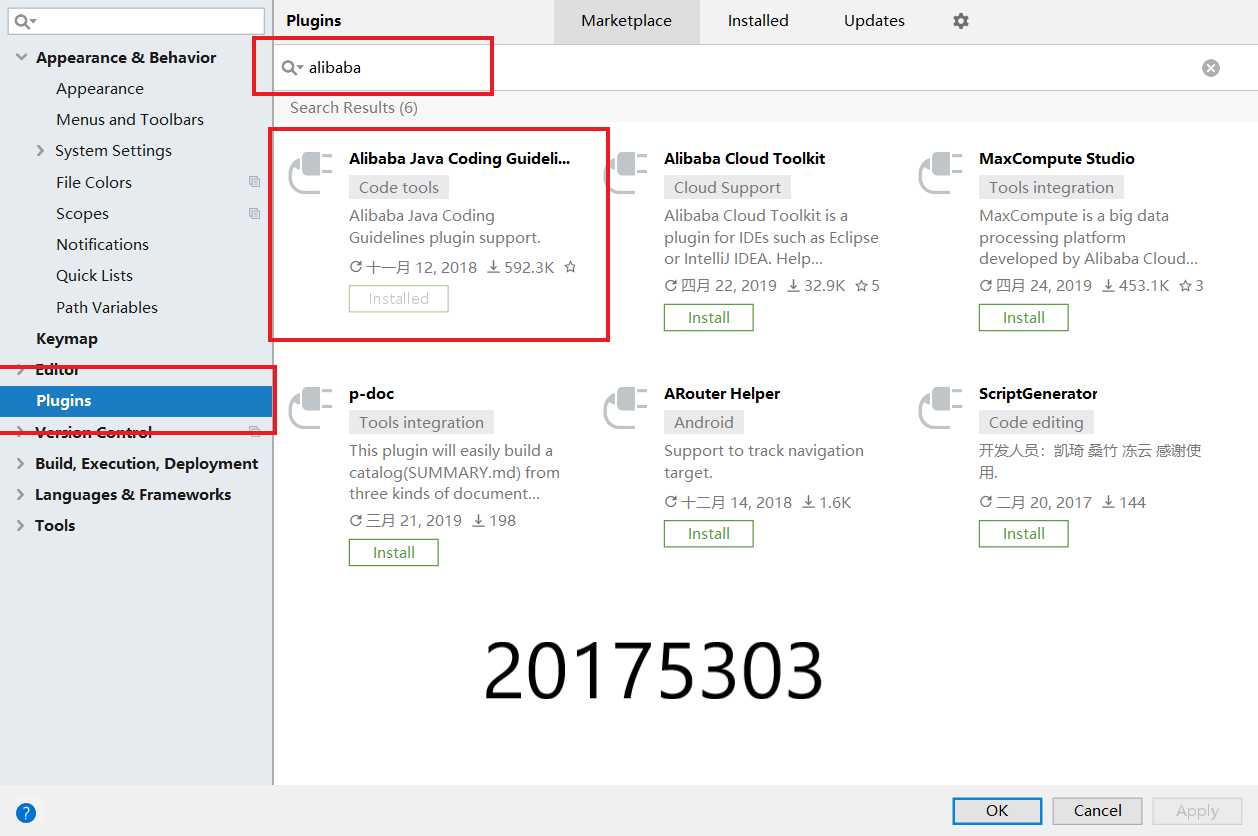Open the Appearance settings page
1258x836 pixels.
click(x=100, y=89)
